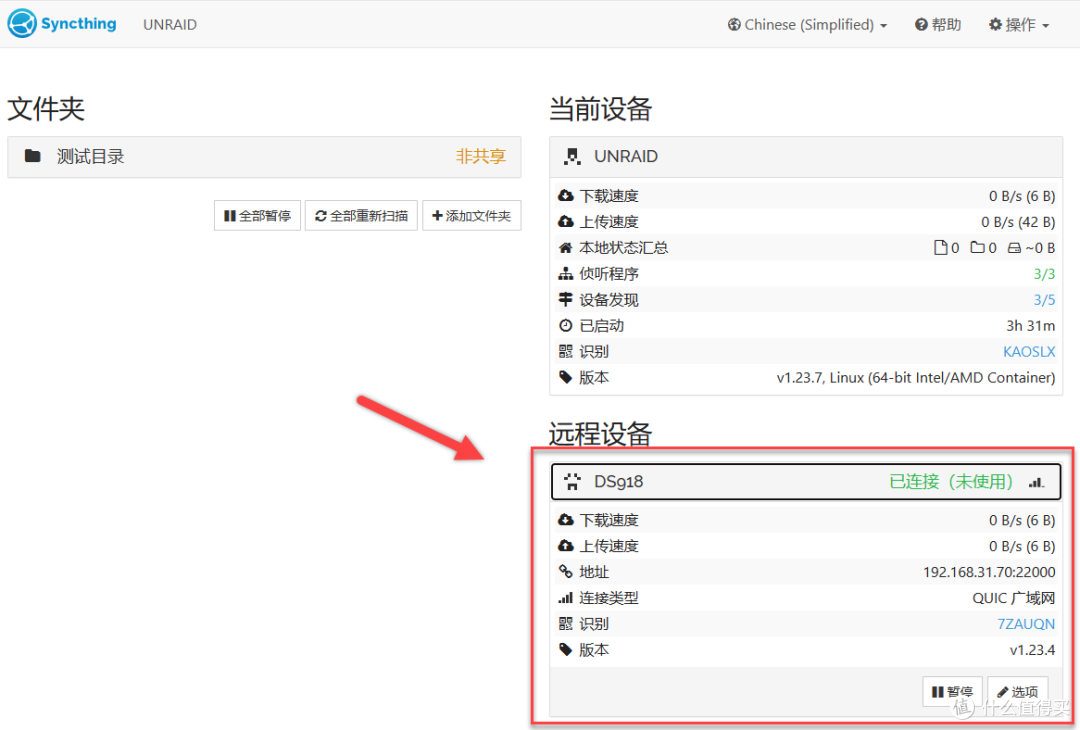This screenshot has width=1080, height=730.
Task: Click the QUIC 广域网 connection type value
Action: pos(1013,598)
